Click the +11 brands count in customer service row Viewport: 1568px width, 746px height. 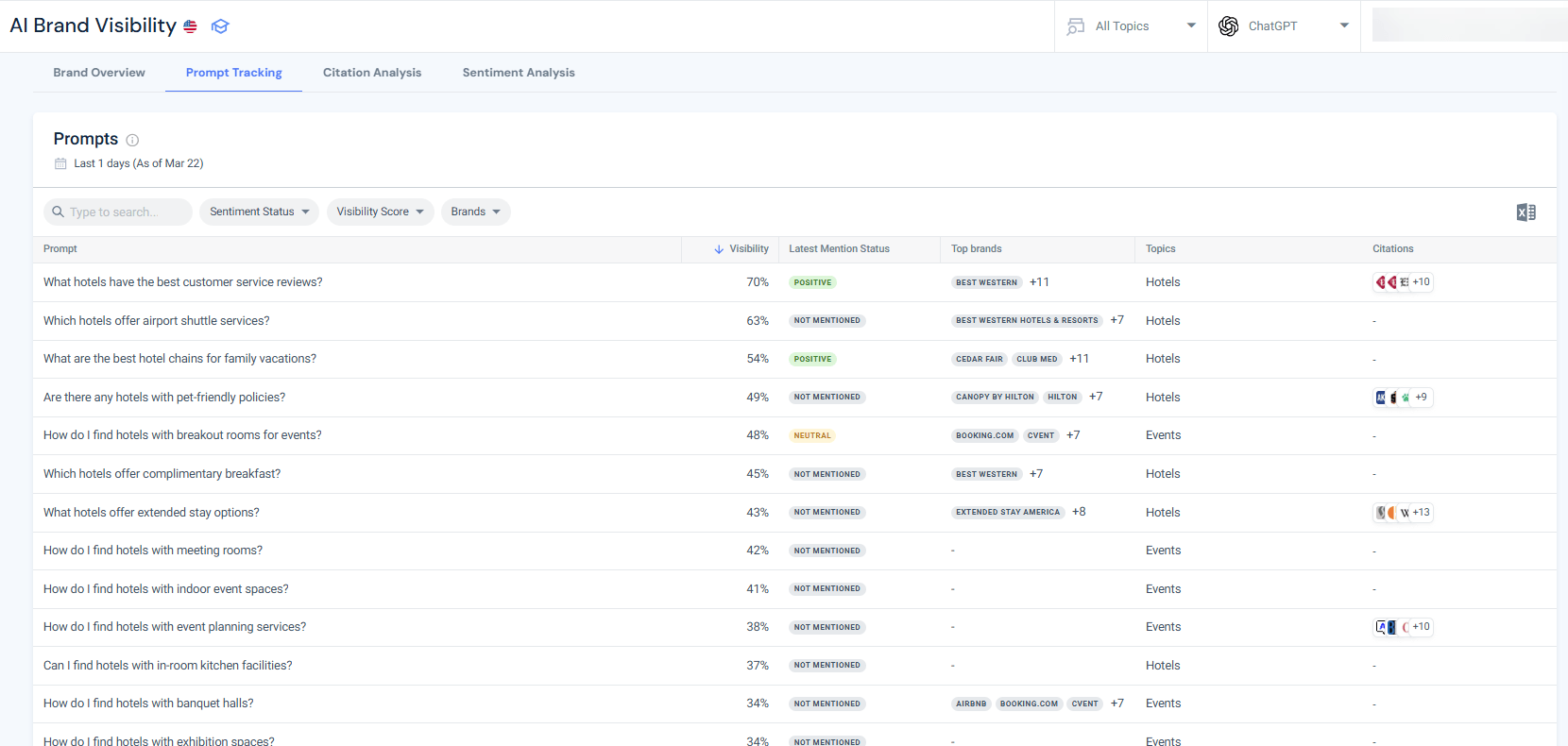pyautogui.click(x=1039, y=282)
